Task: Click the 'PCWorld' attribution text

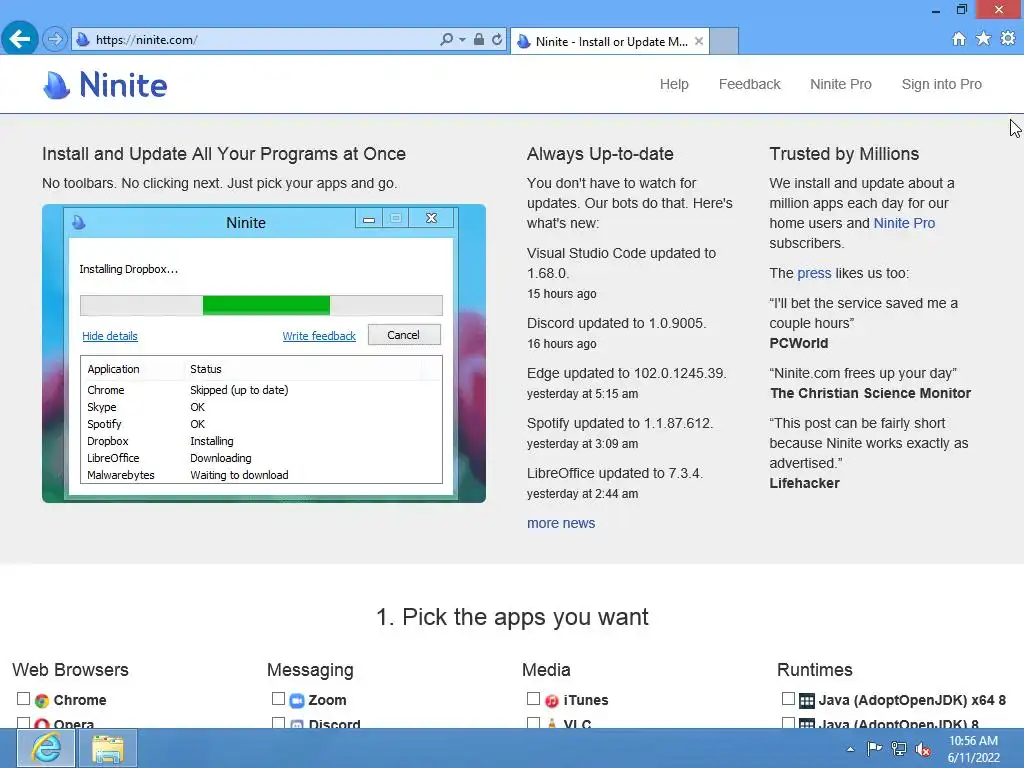Action: click(798, 343)
